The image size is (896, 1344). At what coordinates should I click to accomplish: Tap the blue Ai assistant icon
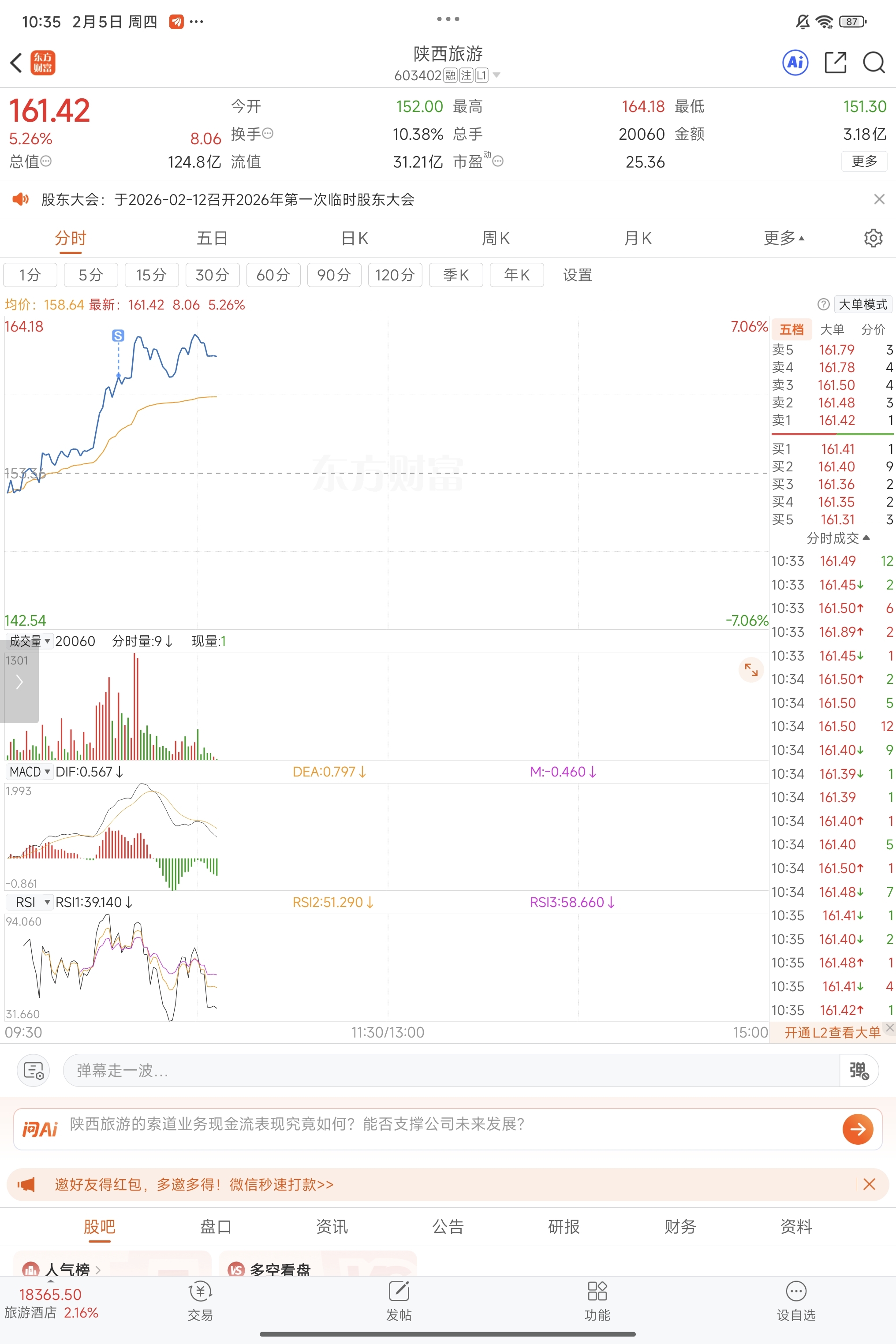pyautogui.click(x=795, y=62)
